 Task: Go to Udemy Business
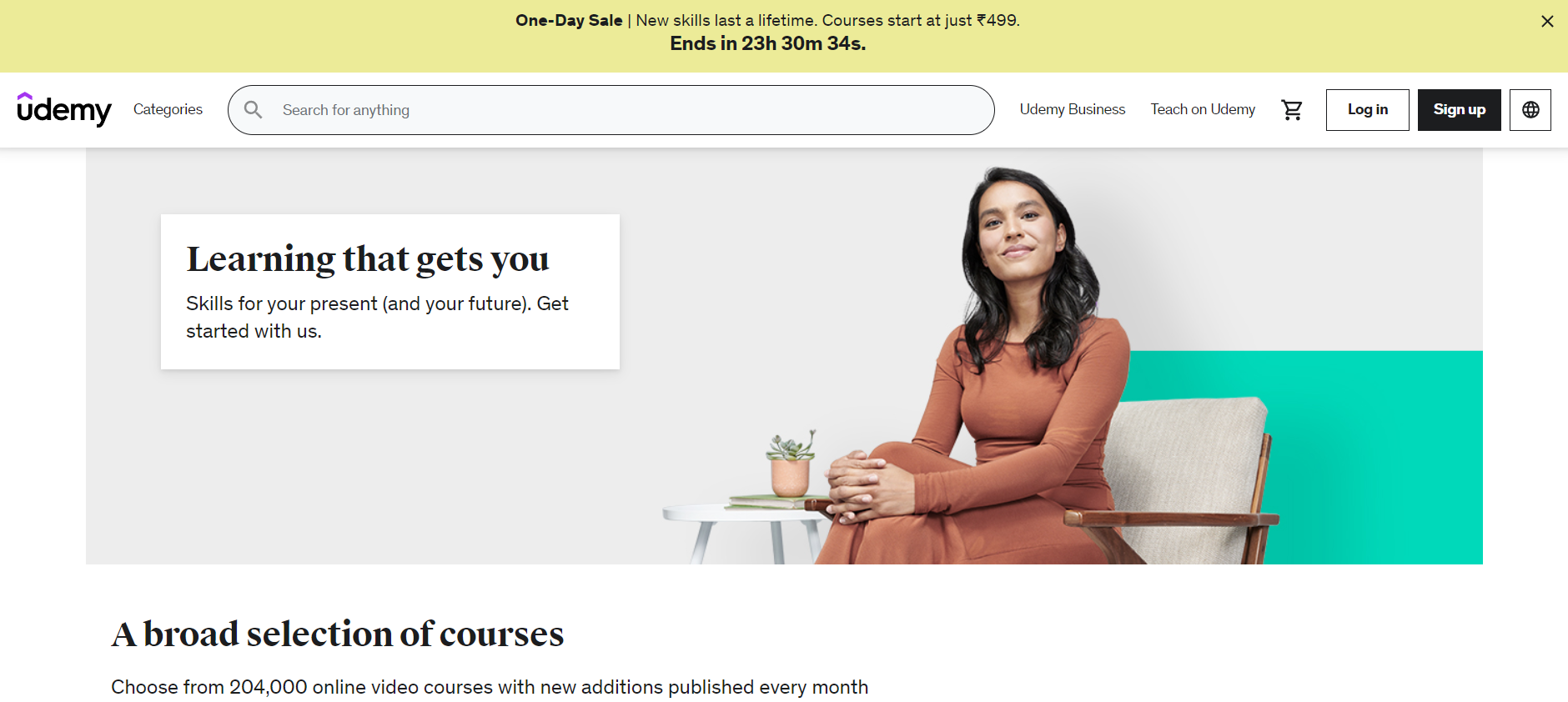click(1073, 109)
